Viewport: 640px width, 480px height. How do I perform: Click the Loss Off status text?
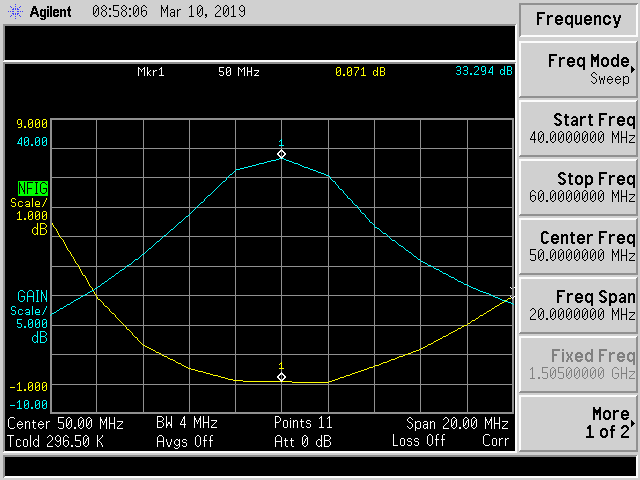click(418, 441)
